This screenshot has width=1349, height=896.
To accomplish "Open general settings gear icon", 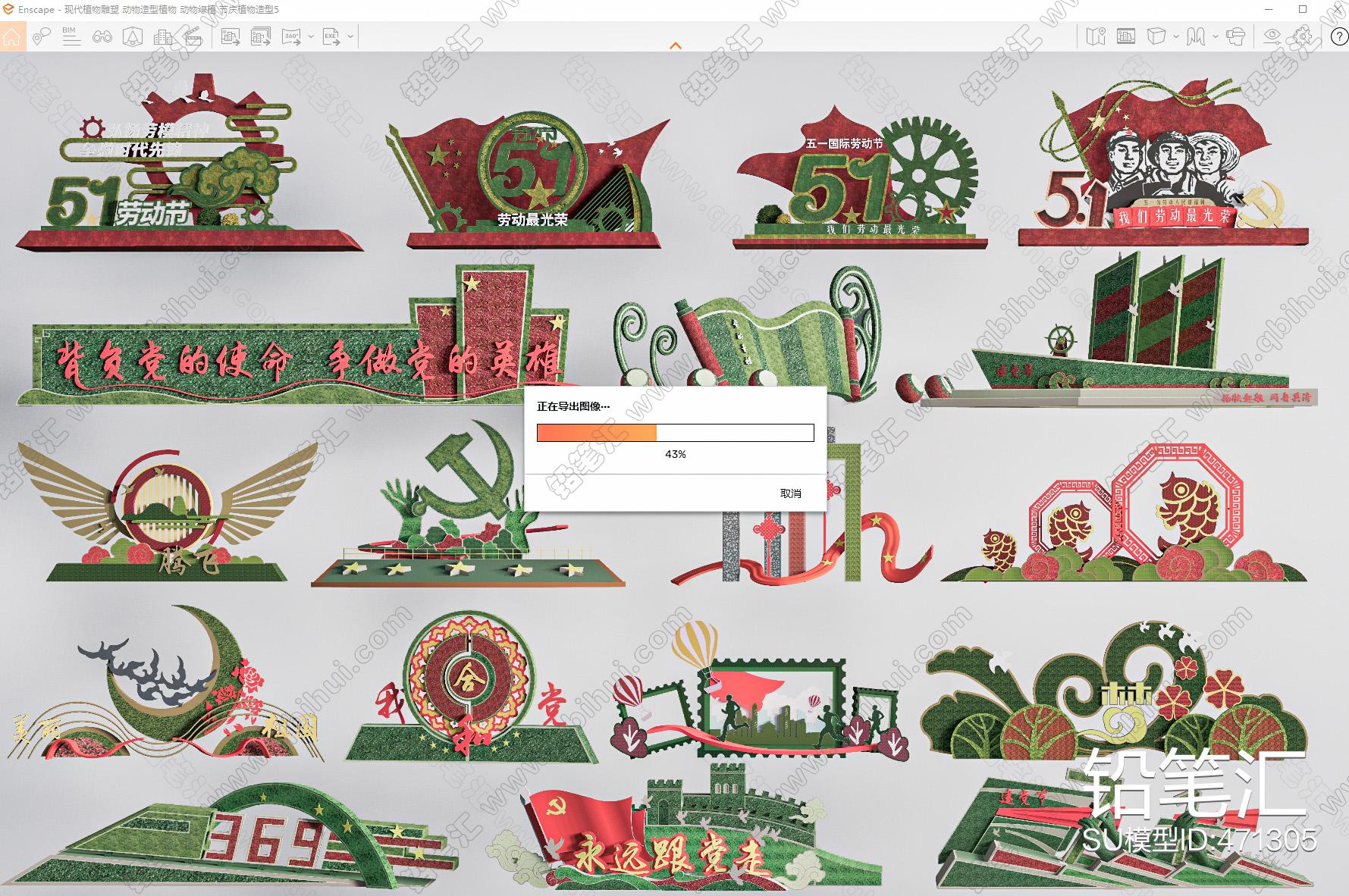I will [1303, 36].
